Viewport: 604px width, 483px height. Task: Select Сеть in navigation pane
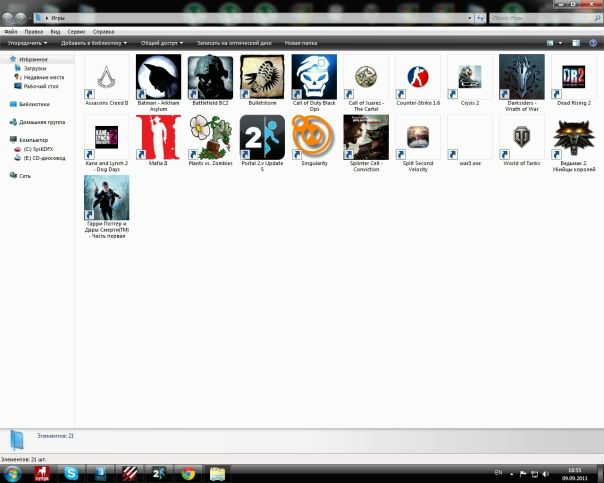(25, 176)
